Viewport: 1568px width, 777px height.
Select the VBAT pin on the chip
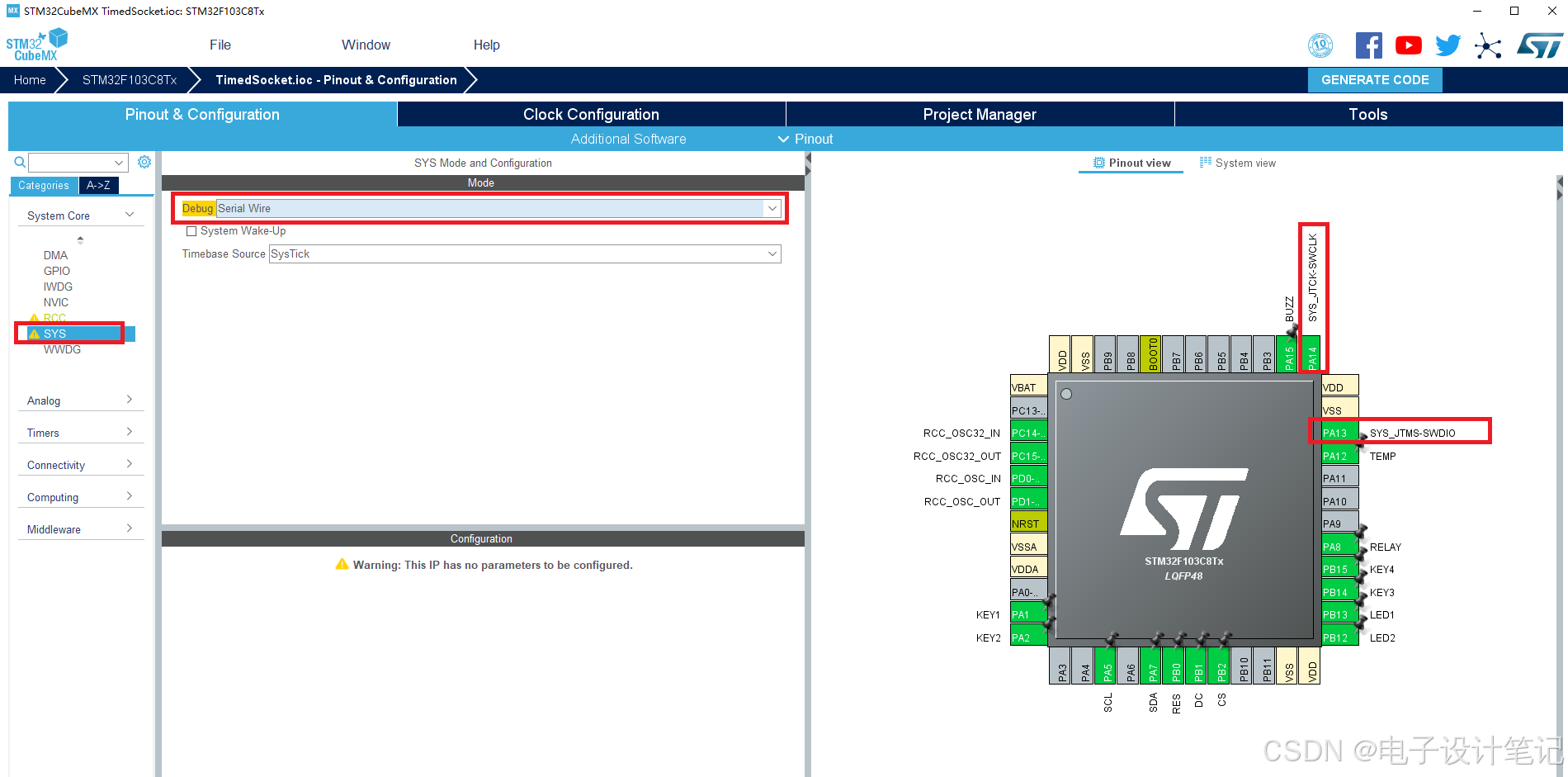(1029, 387)
